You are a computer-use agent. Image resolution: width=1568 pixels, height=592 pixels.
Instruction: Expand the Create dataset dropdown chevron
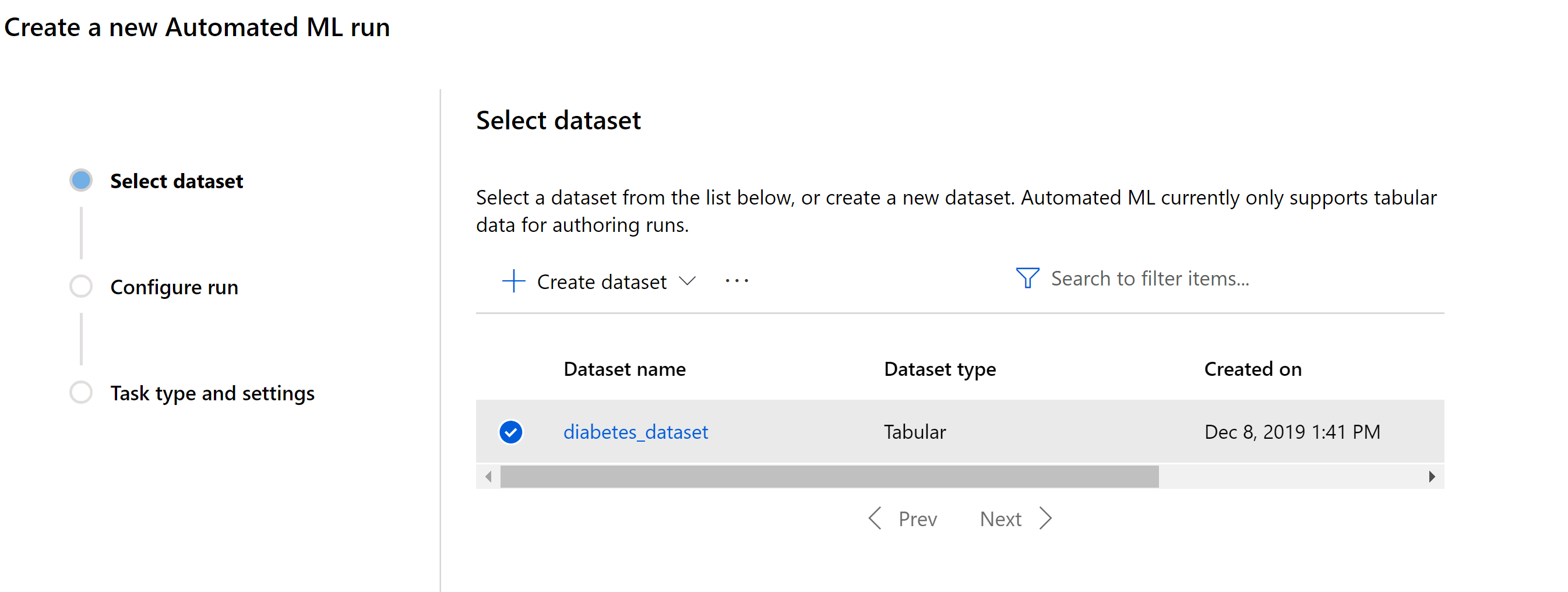tap(687, 281)
